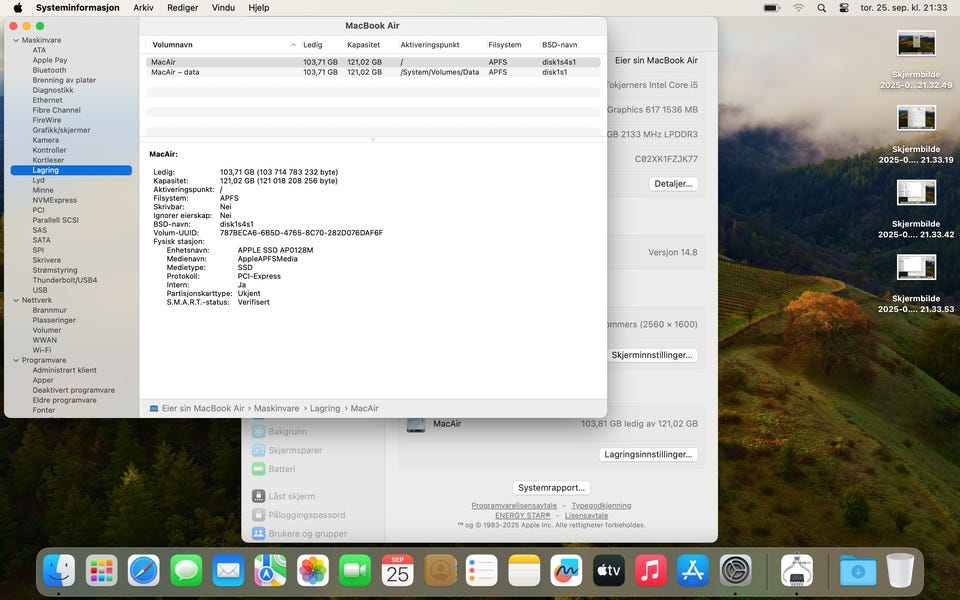Click the Systemrapport… button
Image resolution: width=960 pixels, height=600 pixels.
point(552,488)
